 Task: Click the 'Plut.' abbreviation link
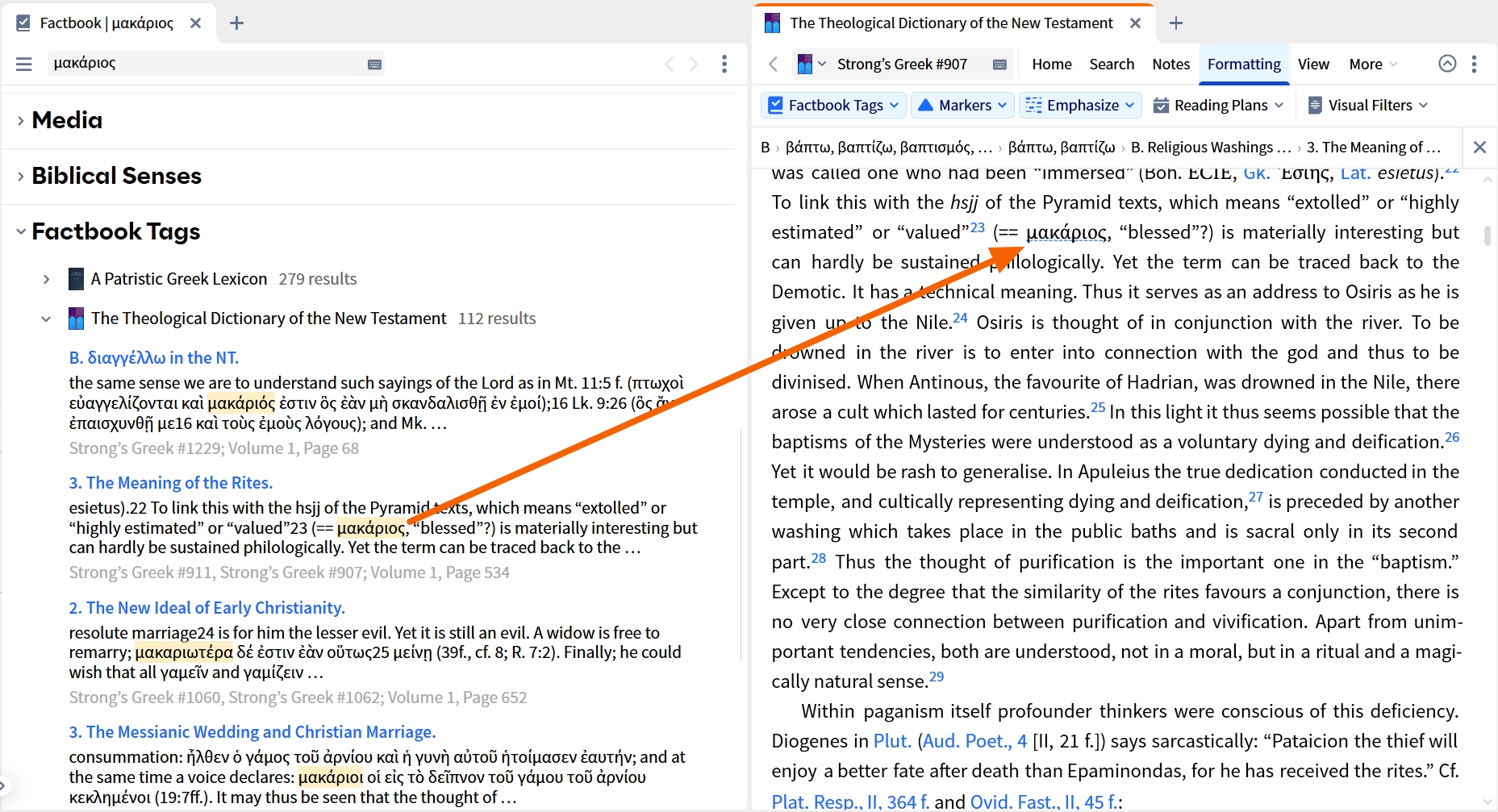[892, 741]
